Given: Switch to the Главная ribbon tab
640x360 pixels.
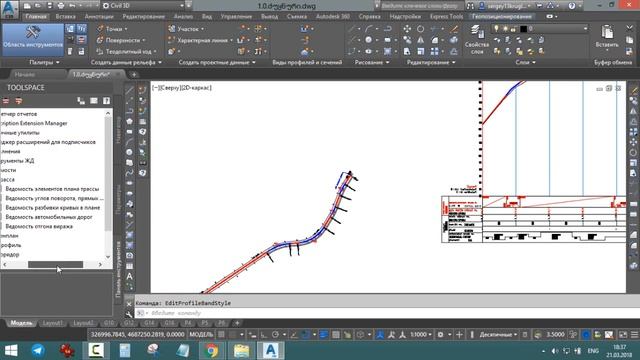Looking at the screenshot, I should click(36, 17).
